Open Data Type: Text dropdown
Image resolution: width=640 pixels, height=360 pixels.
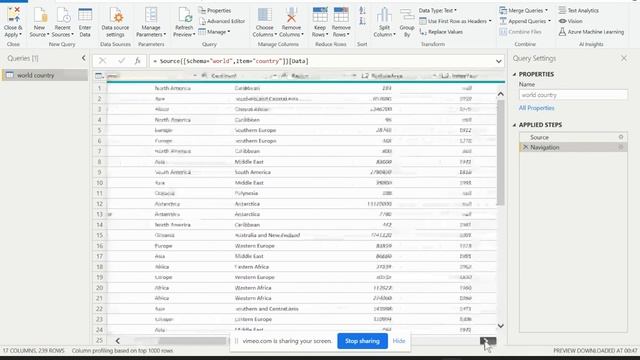[438, 10]
